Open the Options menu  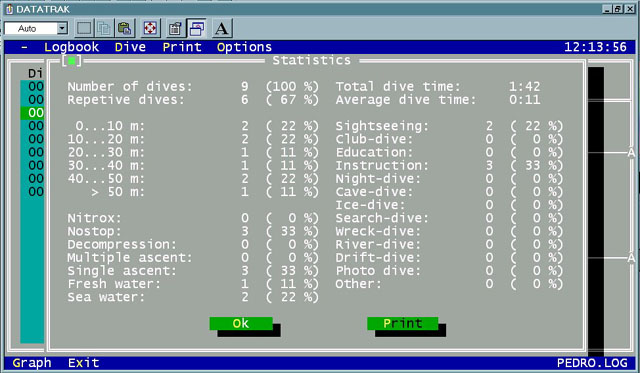[x=244, y=47]
